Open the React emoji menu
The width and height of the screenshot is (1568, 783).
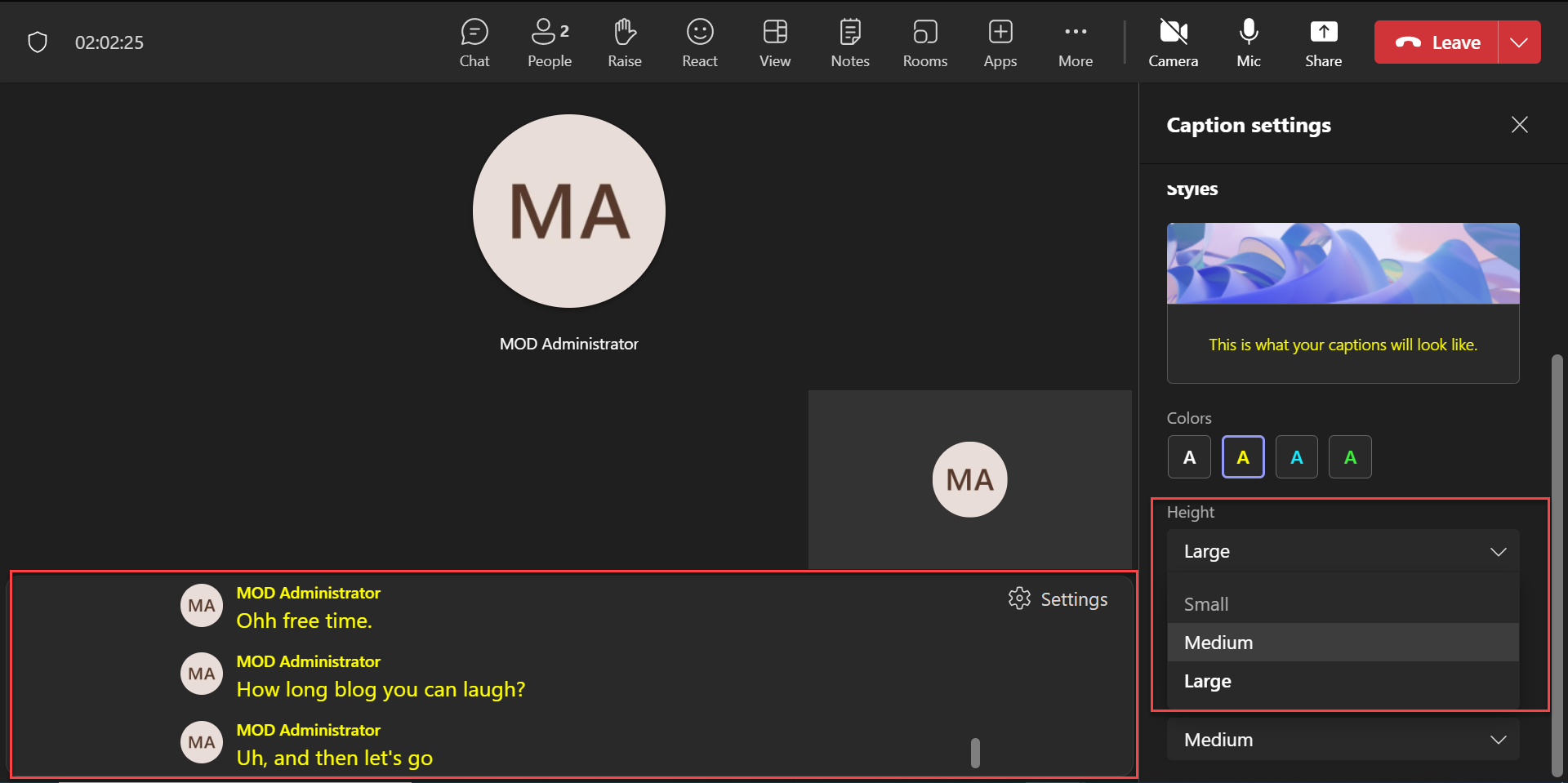pyautogui.click(x=699, y=42)
